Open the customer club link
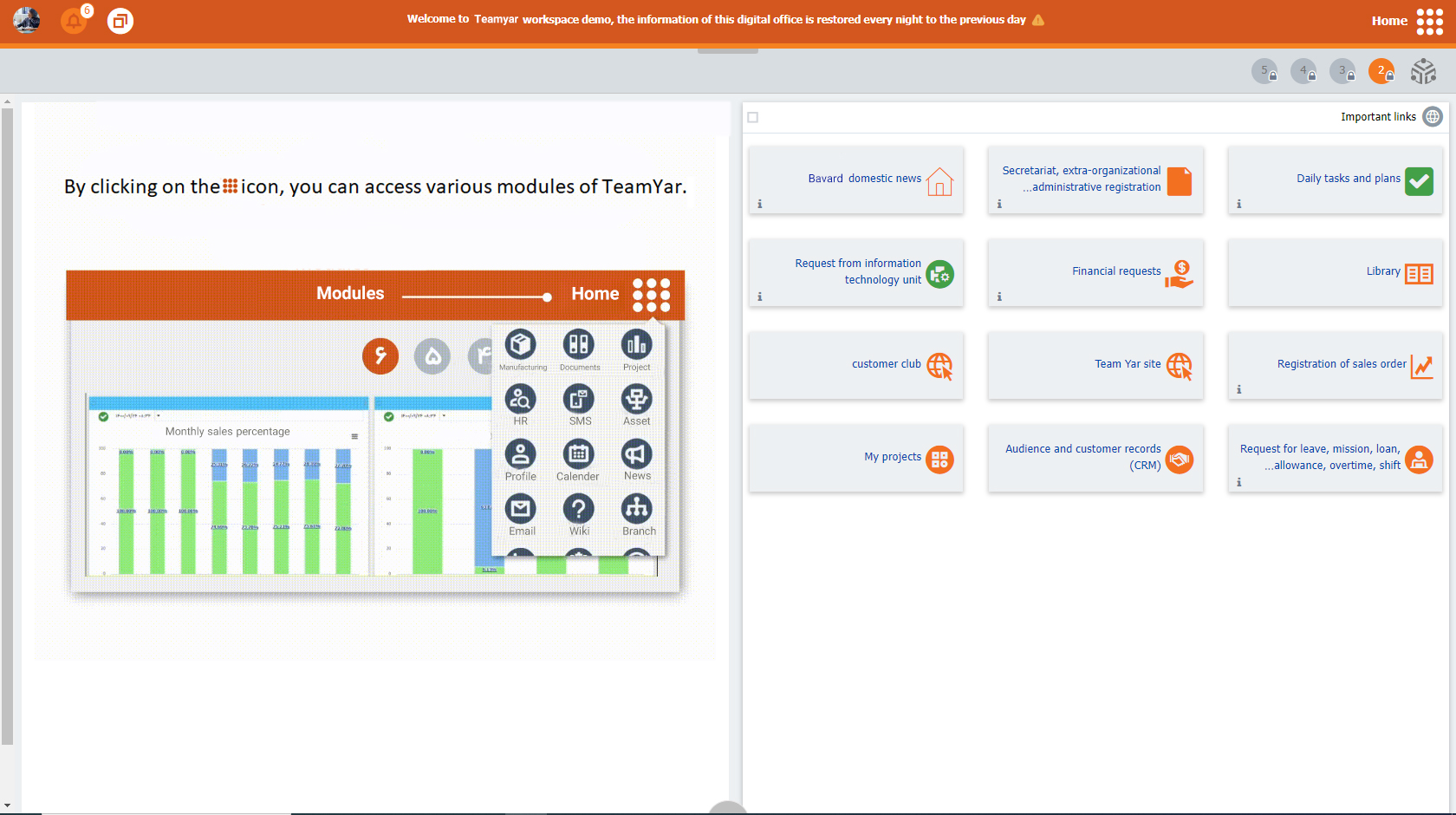The height and width of the screenshot is (815, 1456). (x=886, y=364)
